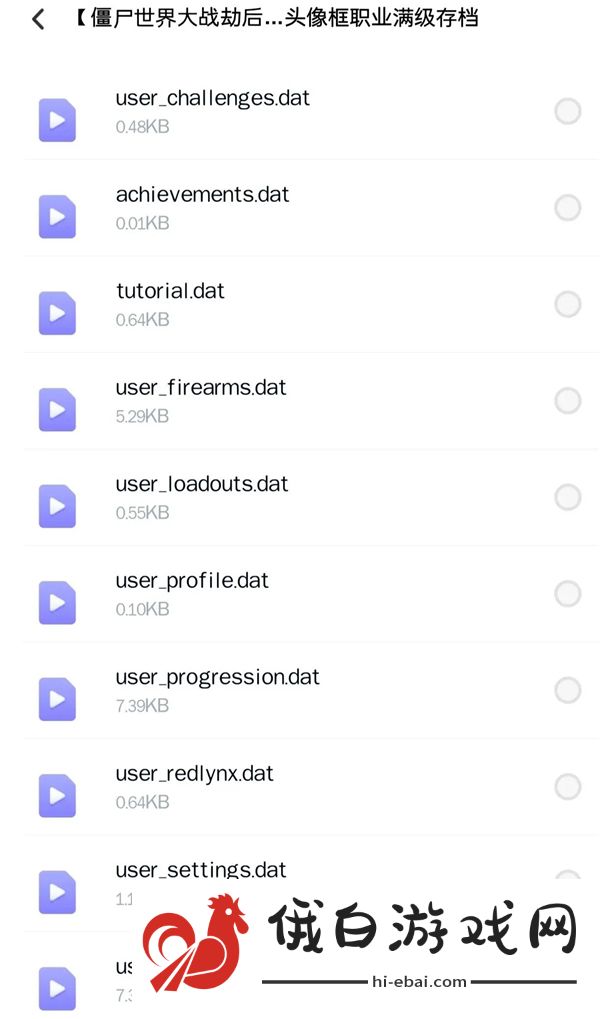This screenshot has width=600, height=1019.
Task: Click file icon for user_progression.dat
Action: [x=57, y=699]
